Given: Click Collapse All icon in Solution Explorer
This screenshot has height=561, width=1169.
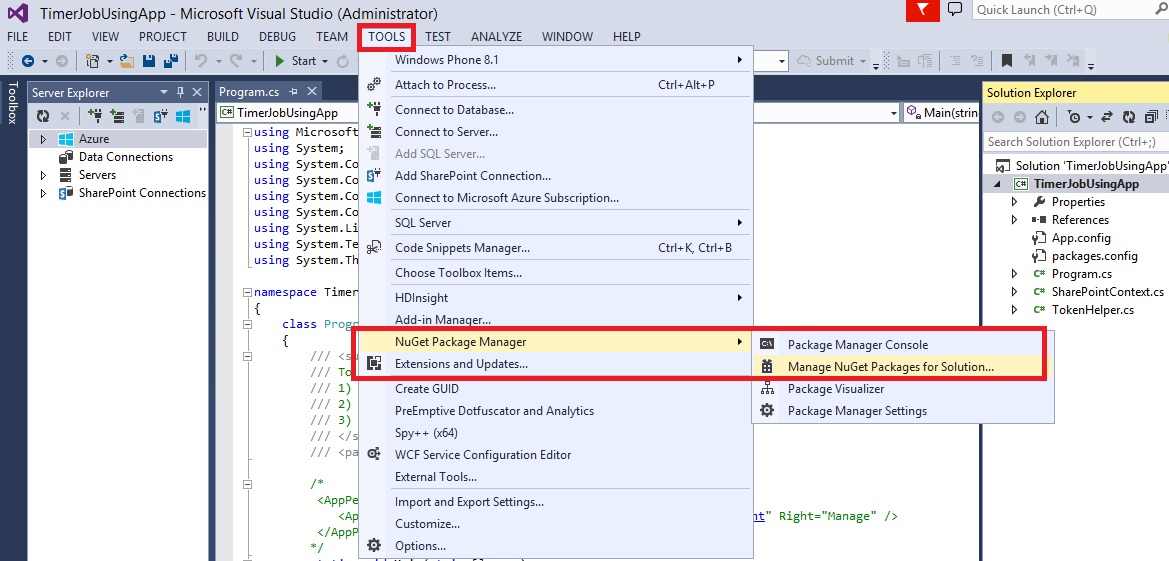Looking at the screenshot, I should pyautogui.click(x=1151, y=117).
